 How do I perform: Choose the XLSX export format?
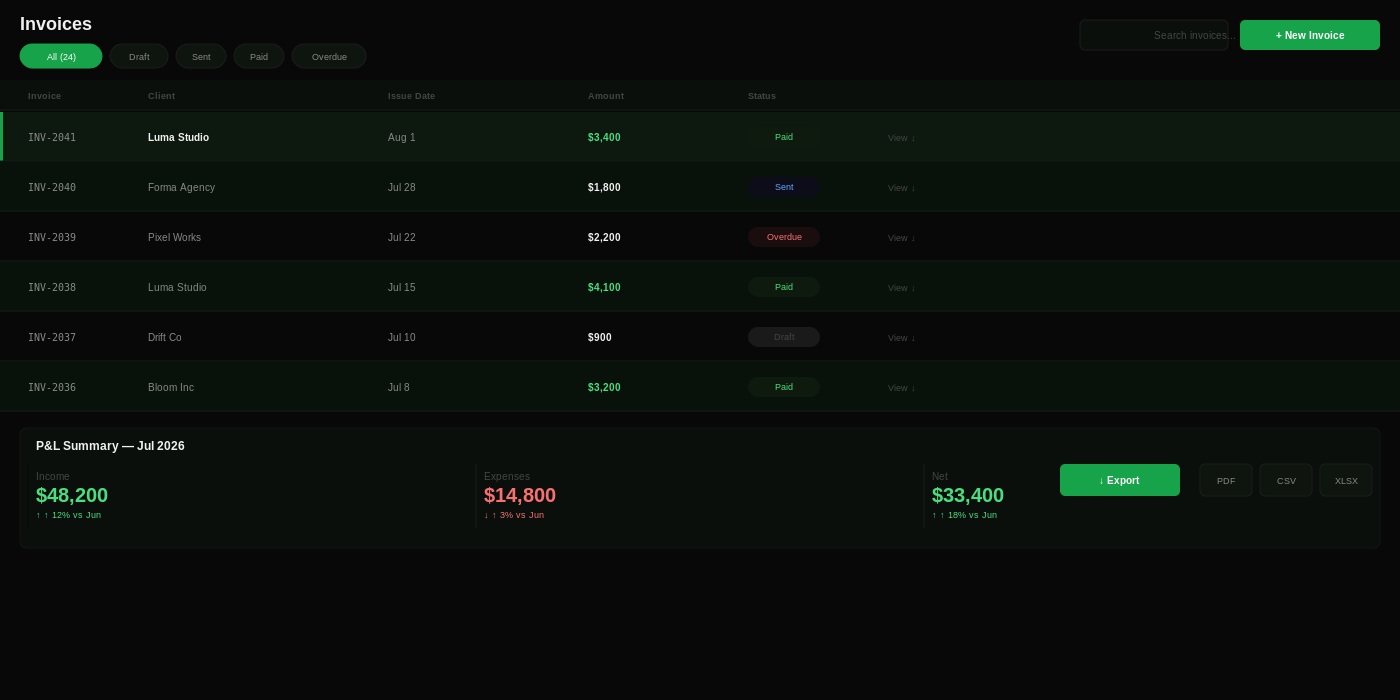pos(1346,480)
